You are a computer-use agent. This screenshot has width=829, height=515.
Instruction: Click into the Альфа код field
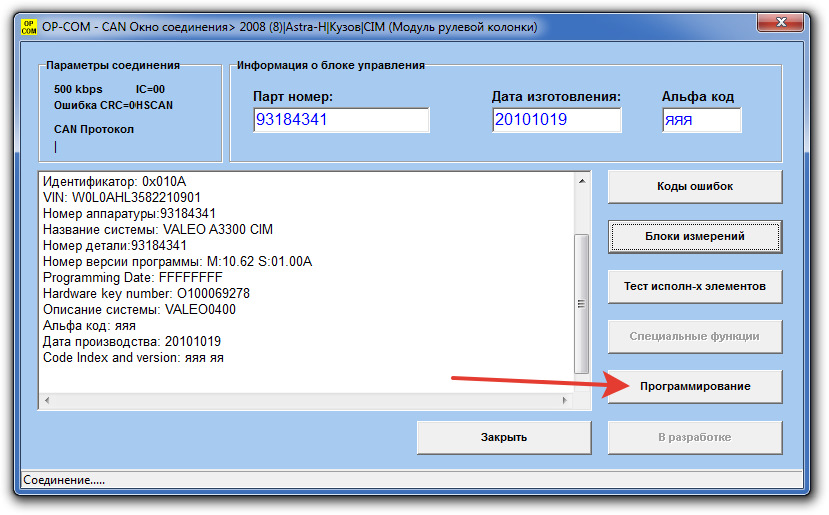[702, 120]
